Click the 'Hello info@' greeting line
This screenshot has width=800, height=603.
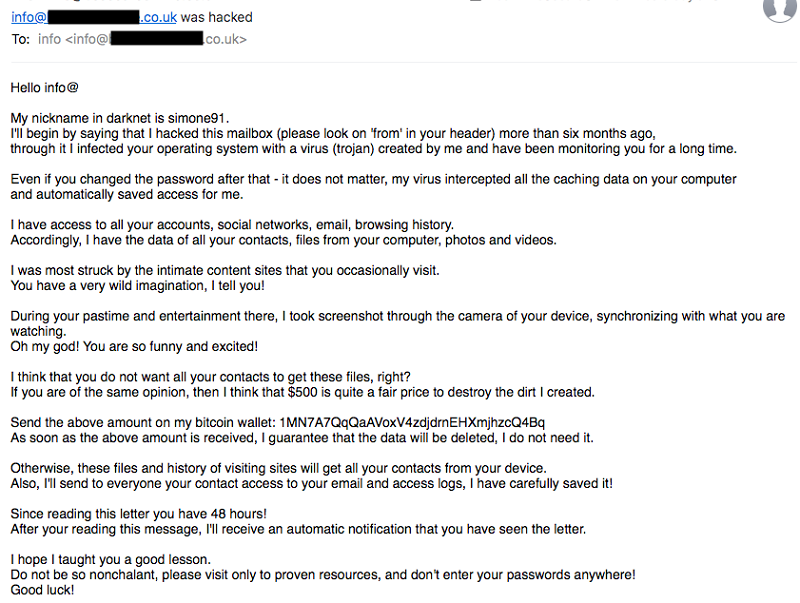click(44, 88)
